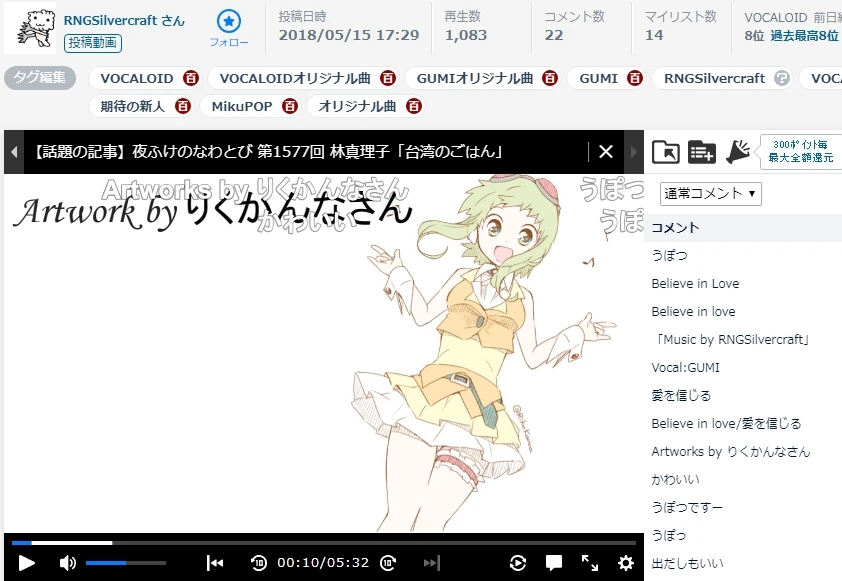This screenshot has width=842, height=581.
Task: Select the VOCALOIDオリジナル曲 tag
Action: pyautogui.click(x=295, y=78)
